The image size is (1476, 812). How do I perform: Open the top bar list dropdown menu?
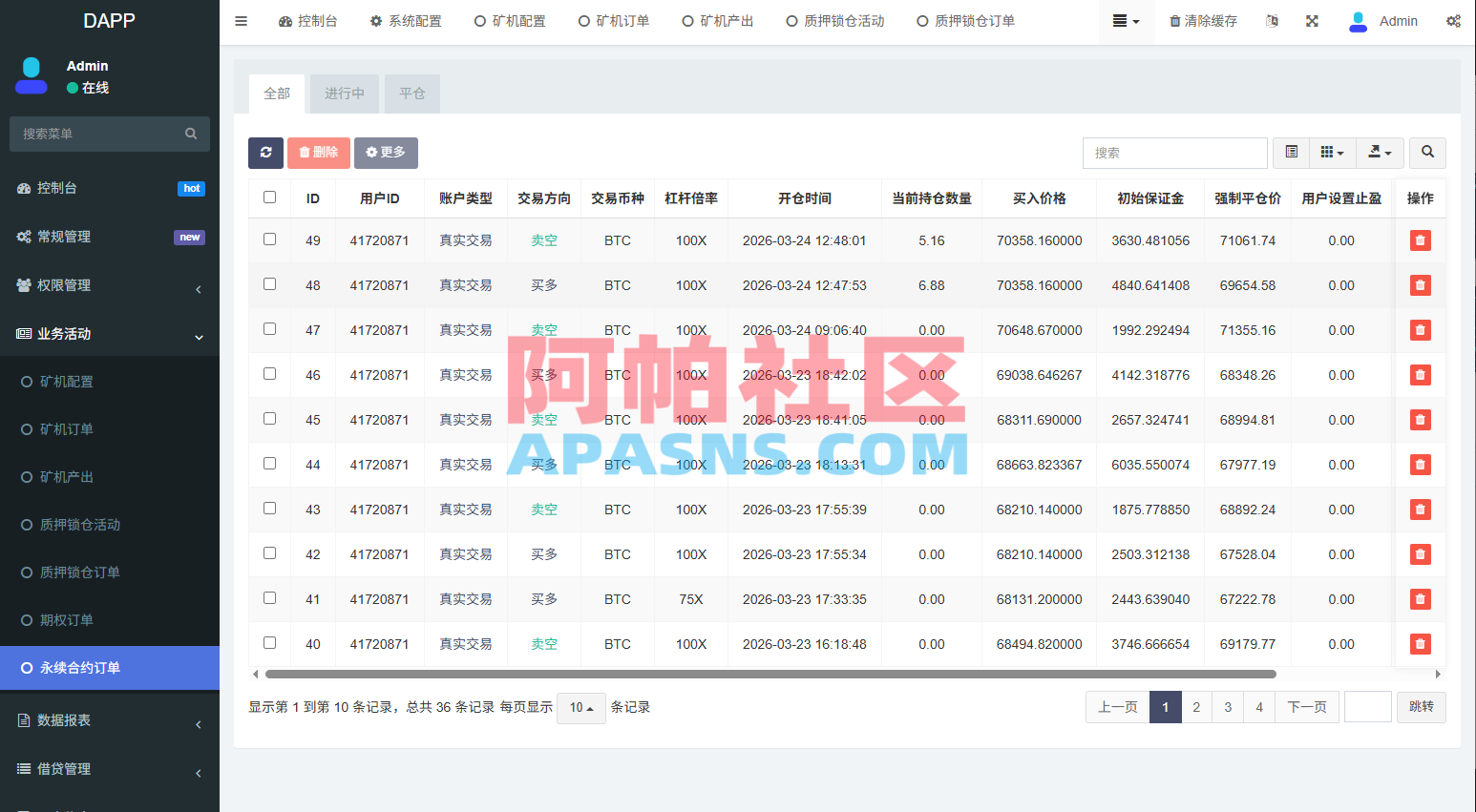(x=1126, y=21)
